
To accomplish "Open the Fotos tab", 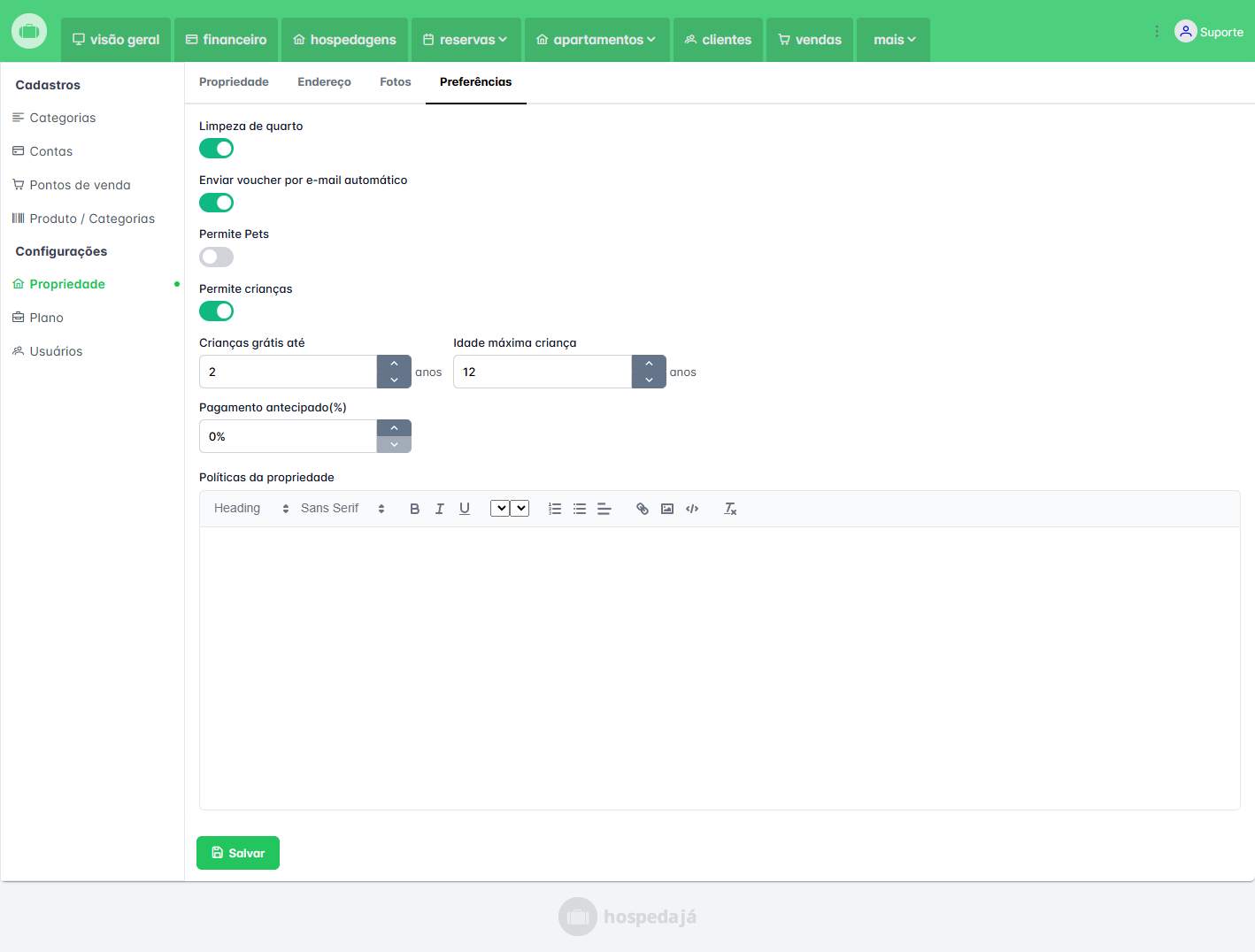I will (395, 82).
